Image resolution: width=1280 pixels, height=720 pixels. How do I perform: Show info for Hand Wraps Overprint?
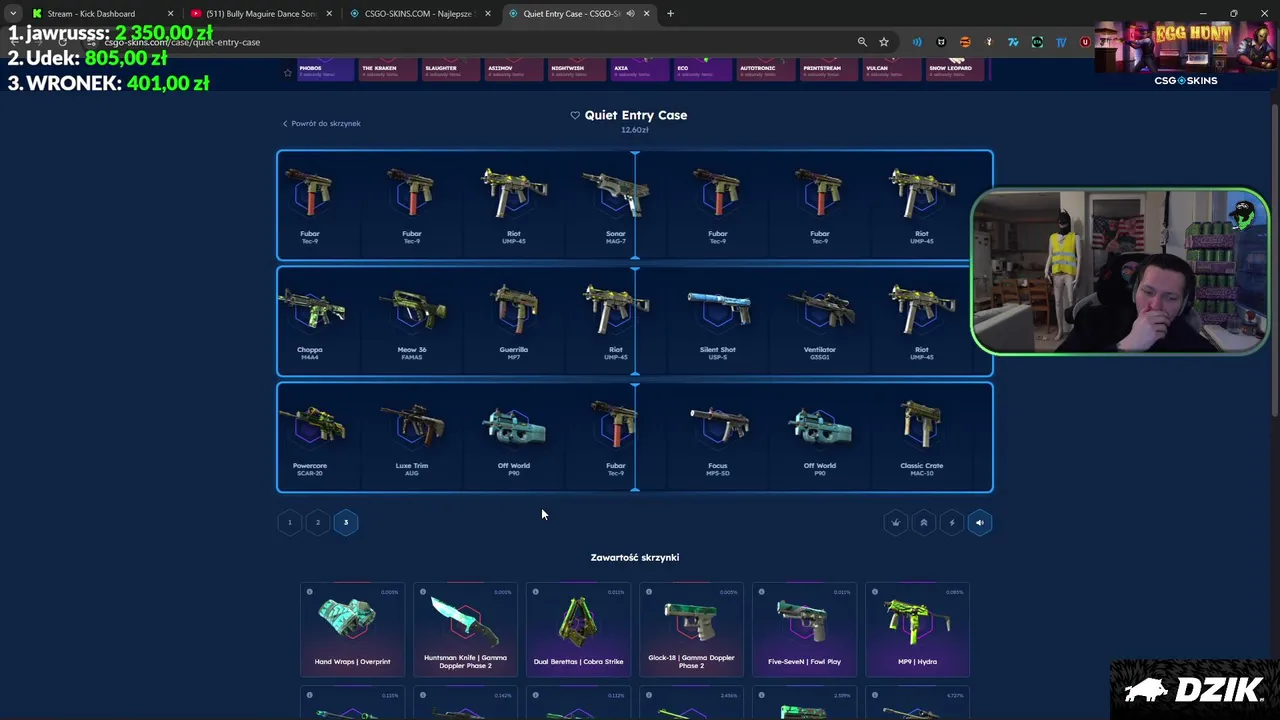pyautogui.click(x=309, y=592)
